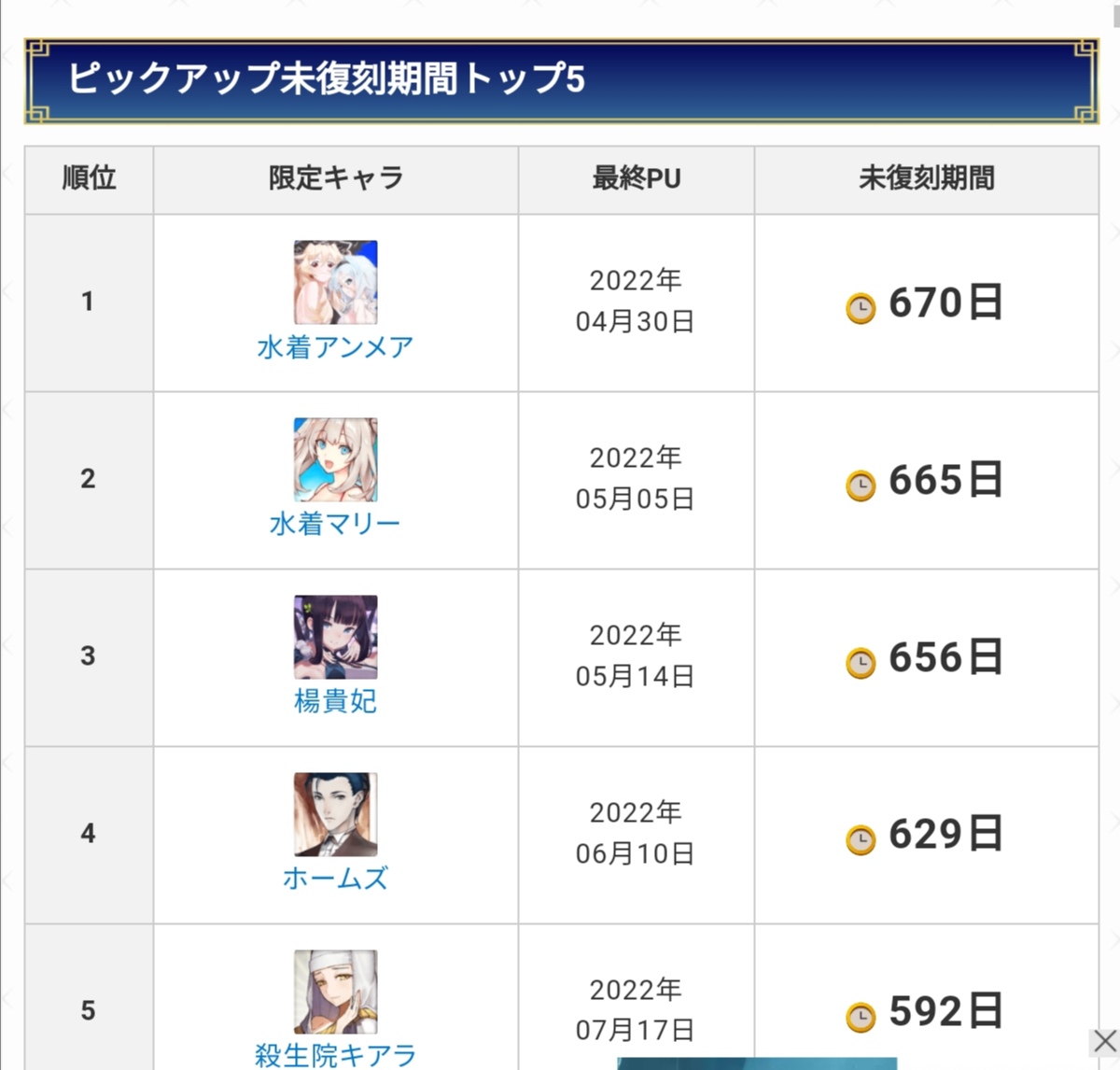Click the clock icon beside 665日
The image size is (1120, 1070).
(861, 485)
